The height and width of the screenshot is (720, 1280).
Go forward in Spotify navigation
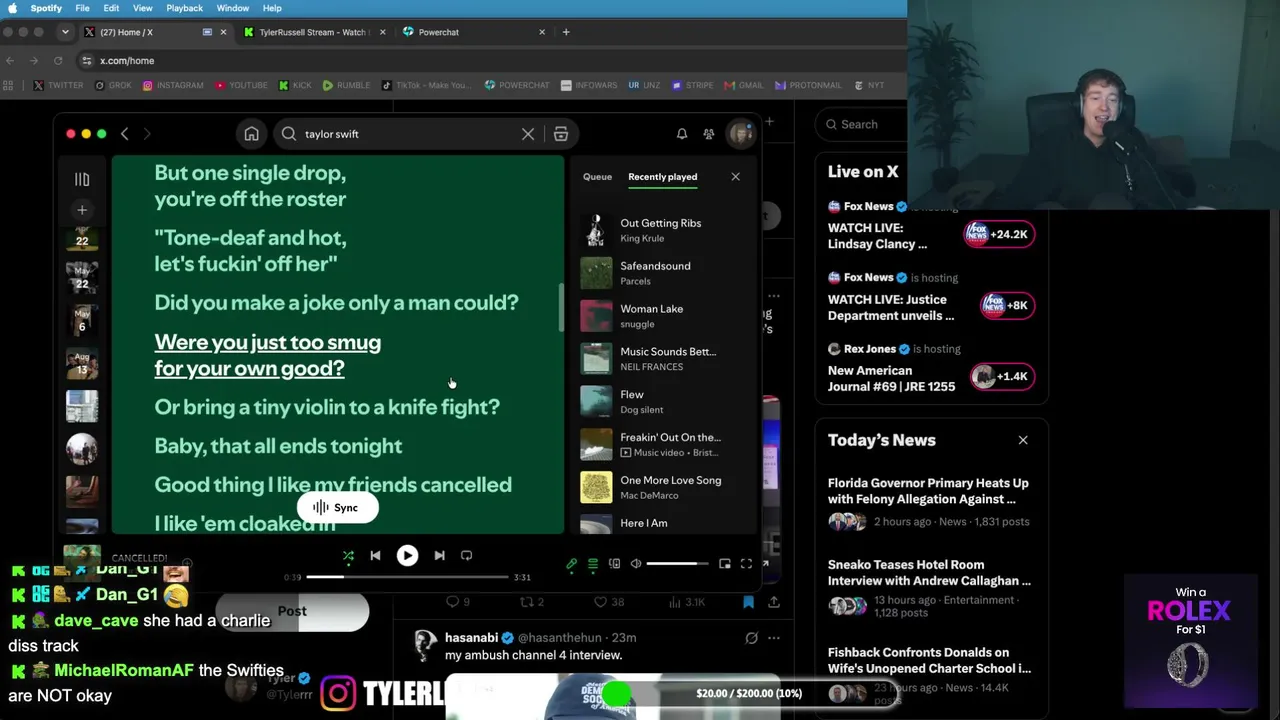[147, 134]
